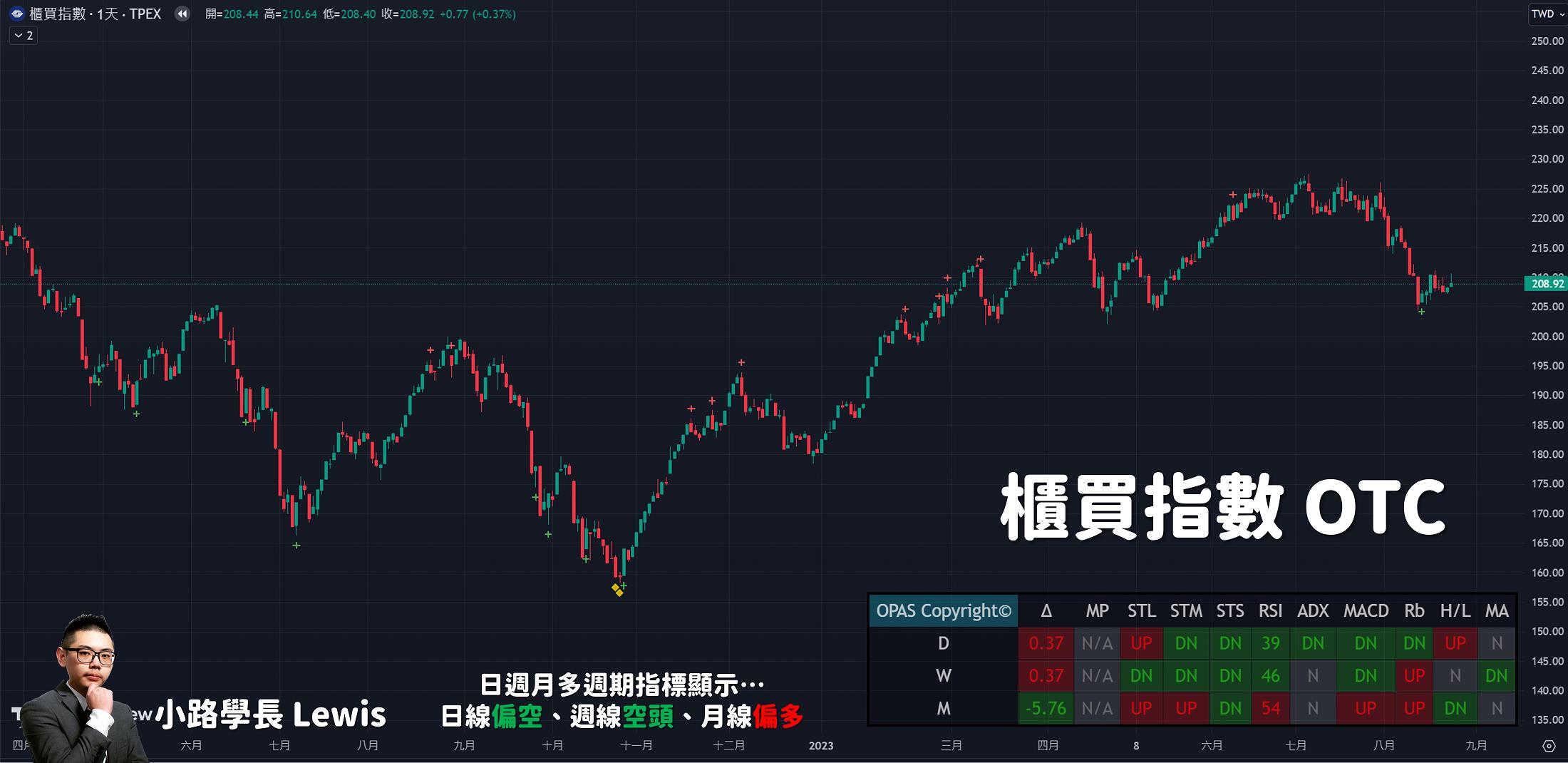Click the RSI value 39 in the D row
The height and width of the screenshot is (763, 1568).
[x=1271, y=642]
